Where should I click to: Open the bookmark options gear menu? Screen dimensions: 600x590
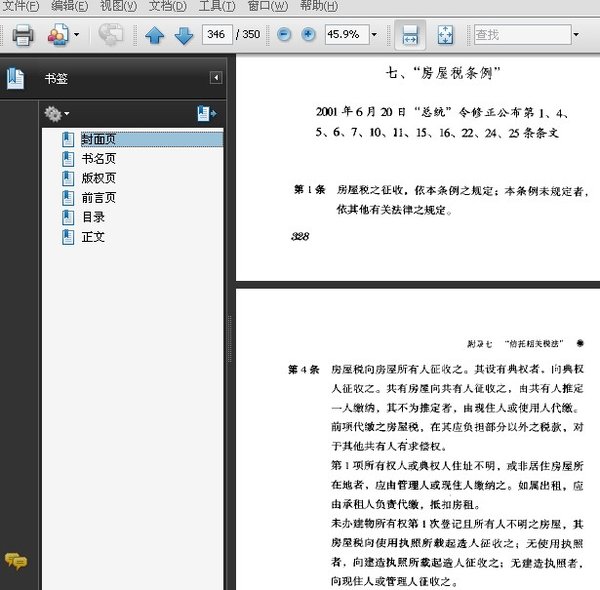(x=56, y=114)
